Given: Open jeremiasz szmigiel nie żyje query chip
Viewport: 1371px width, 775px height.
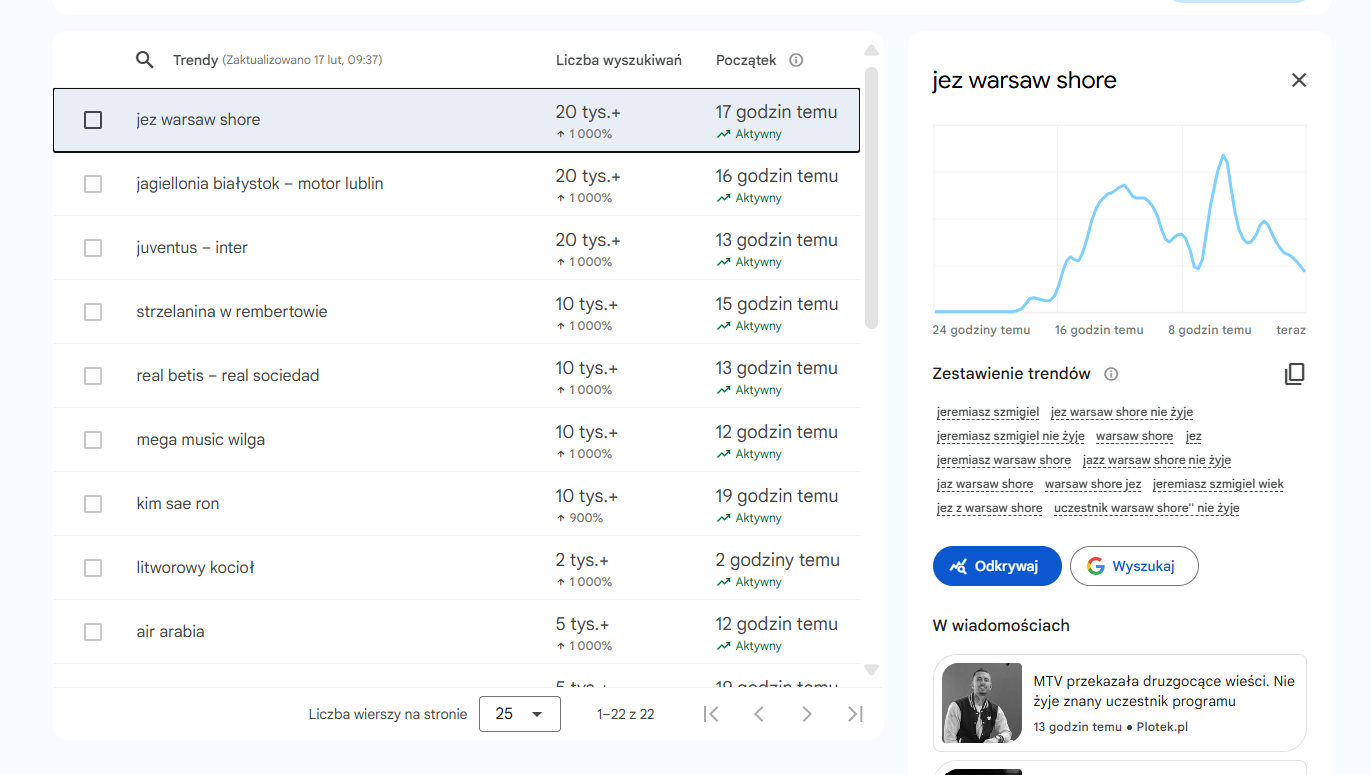Looking at the screenshot, I should pos(1011,436).
